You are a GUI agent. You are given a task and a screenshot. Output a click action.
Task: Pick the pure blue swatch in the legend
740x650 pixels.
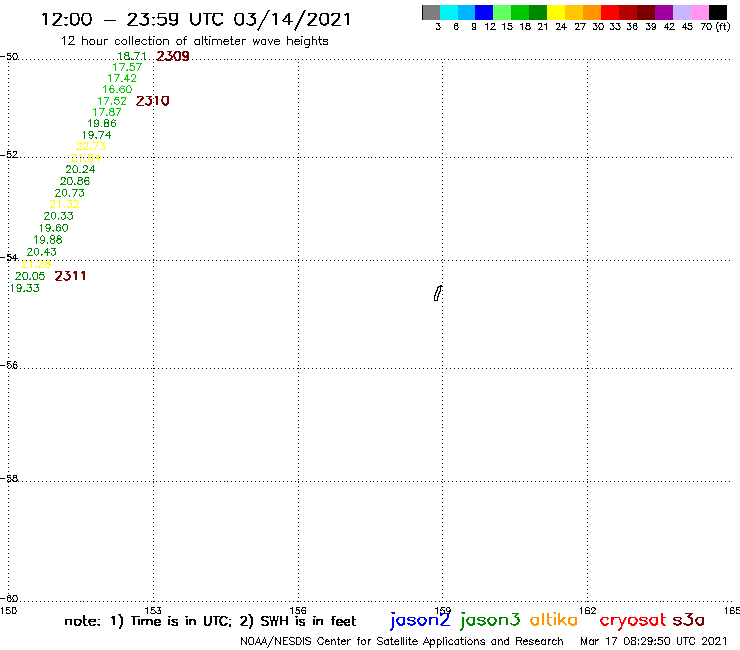[x=485, y=12]
